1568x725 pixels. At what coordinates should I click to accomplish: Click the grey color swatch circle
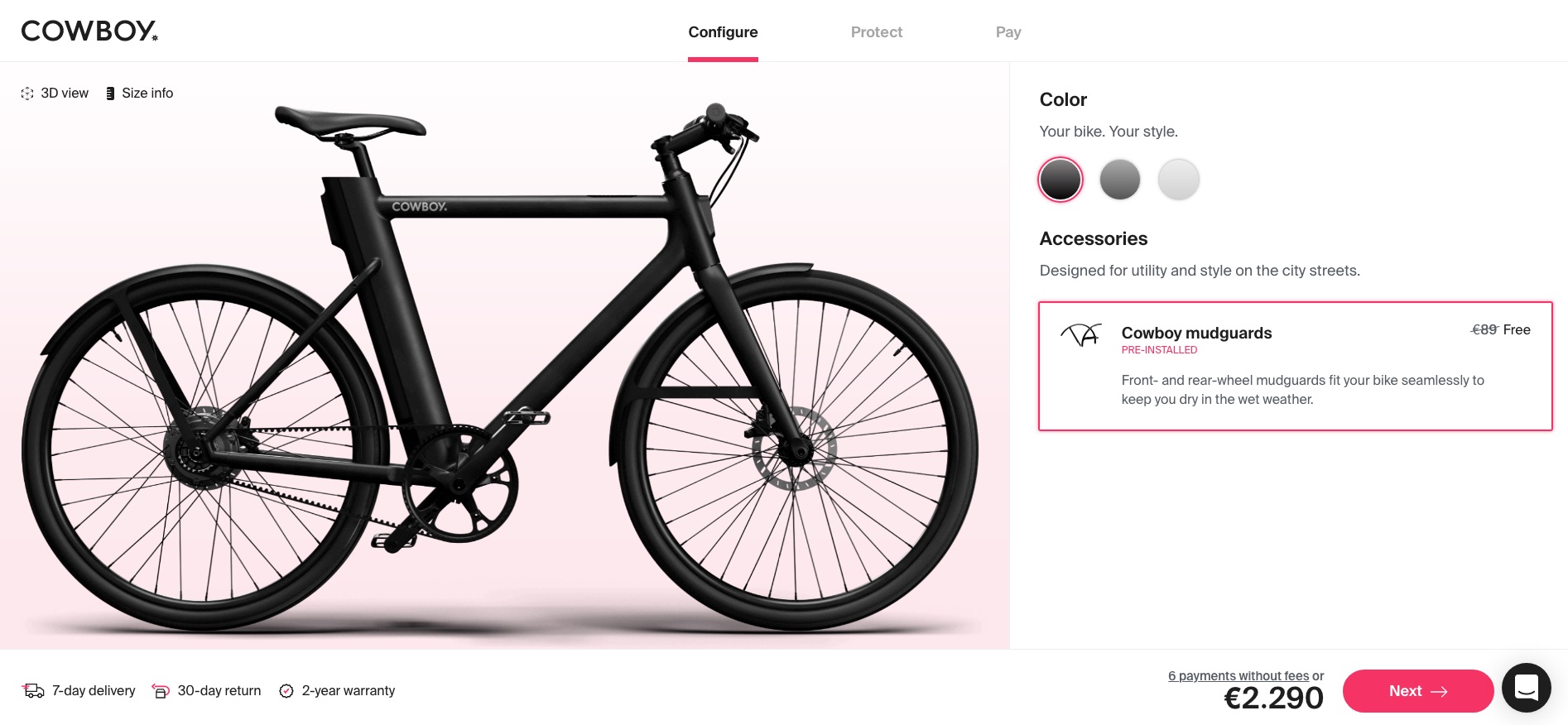point(1119,179)
